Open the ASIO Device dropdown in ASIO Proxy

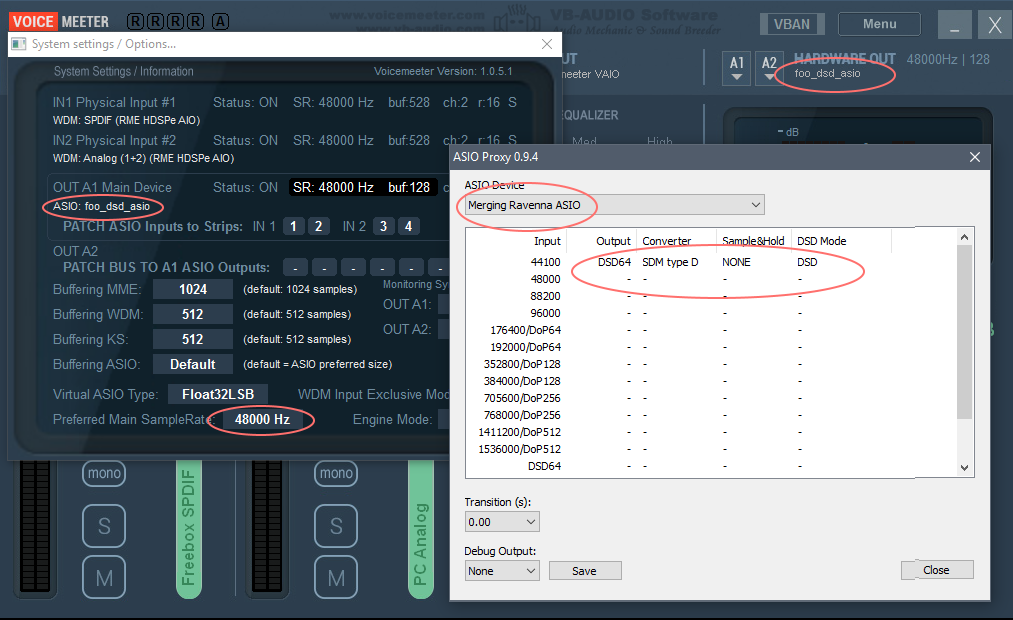coord(614,205)
